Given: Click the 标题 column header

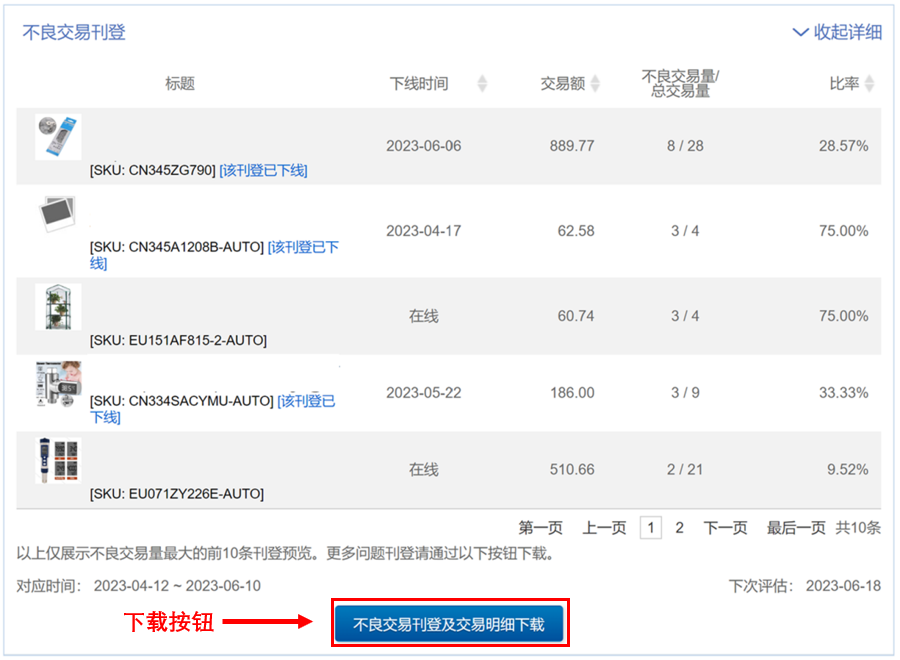Looking at the screenshot, I should click(180, 84).
